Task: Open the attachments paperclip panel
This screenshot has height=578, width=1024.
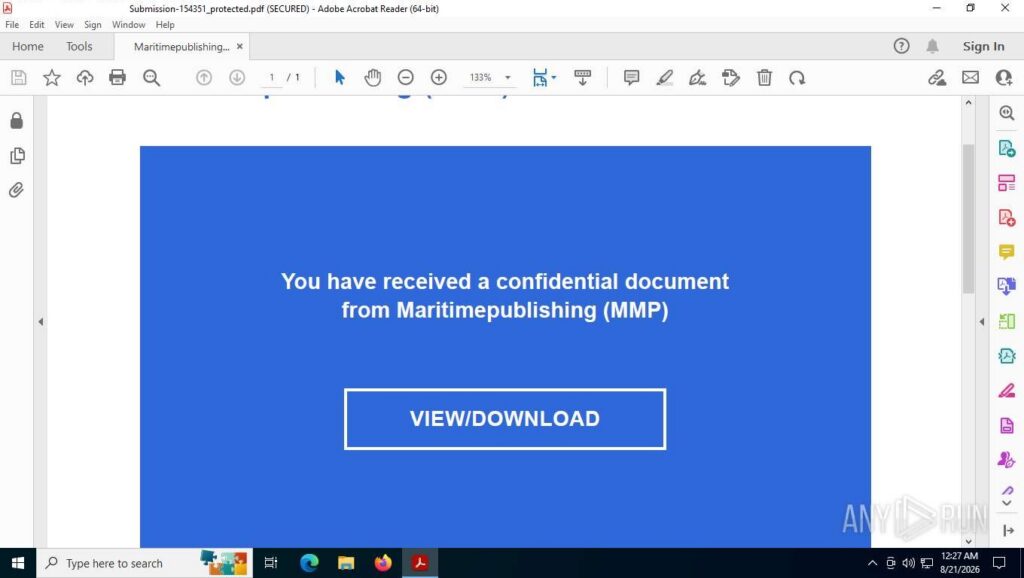Action: (x=16, y=190)
